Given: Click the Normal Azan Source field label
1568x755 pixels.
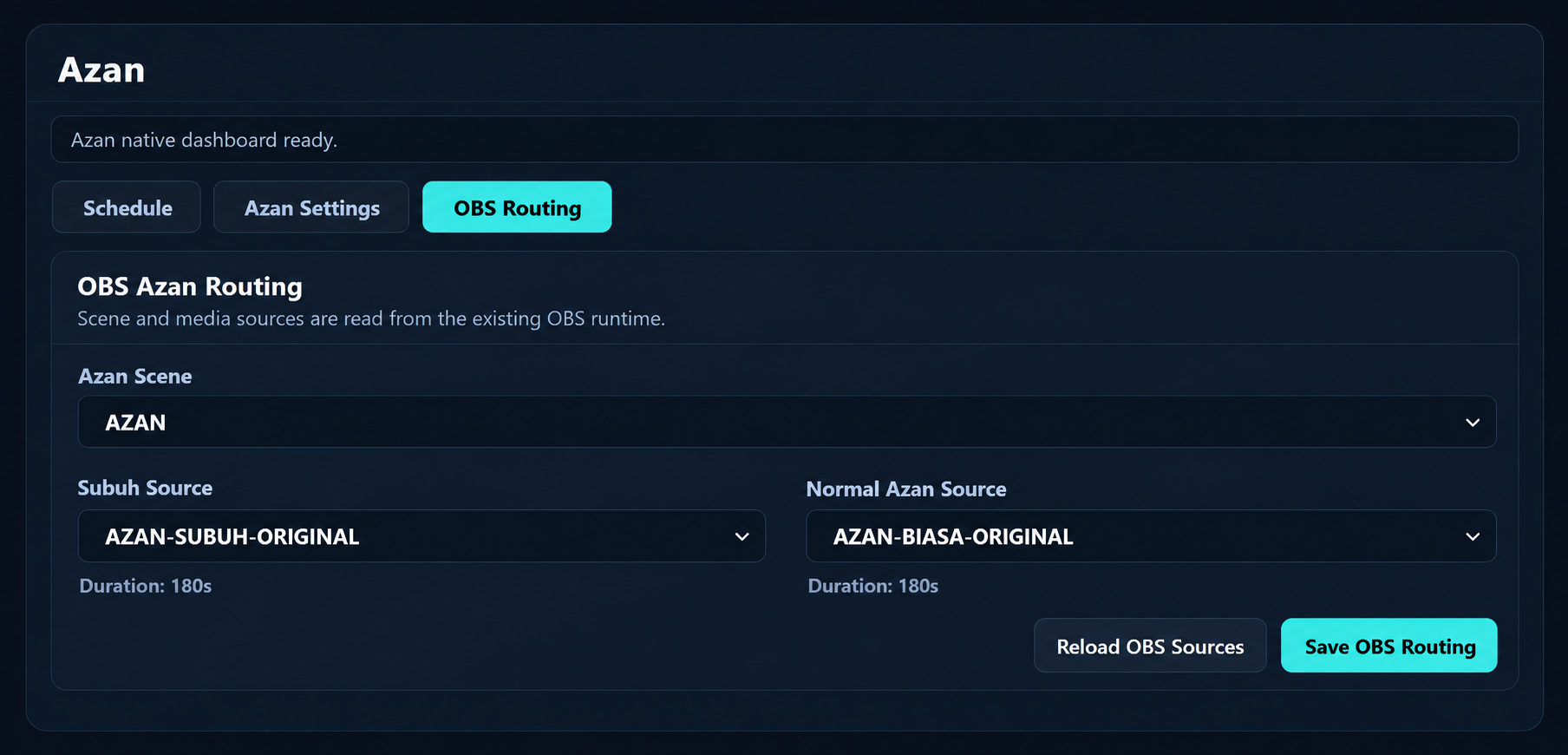Looking at the screenshot, I should pyautogui.click(x=906, y=489).
